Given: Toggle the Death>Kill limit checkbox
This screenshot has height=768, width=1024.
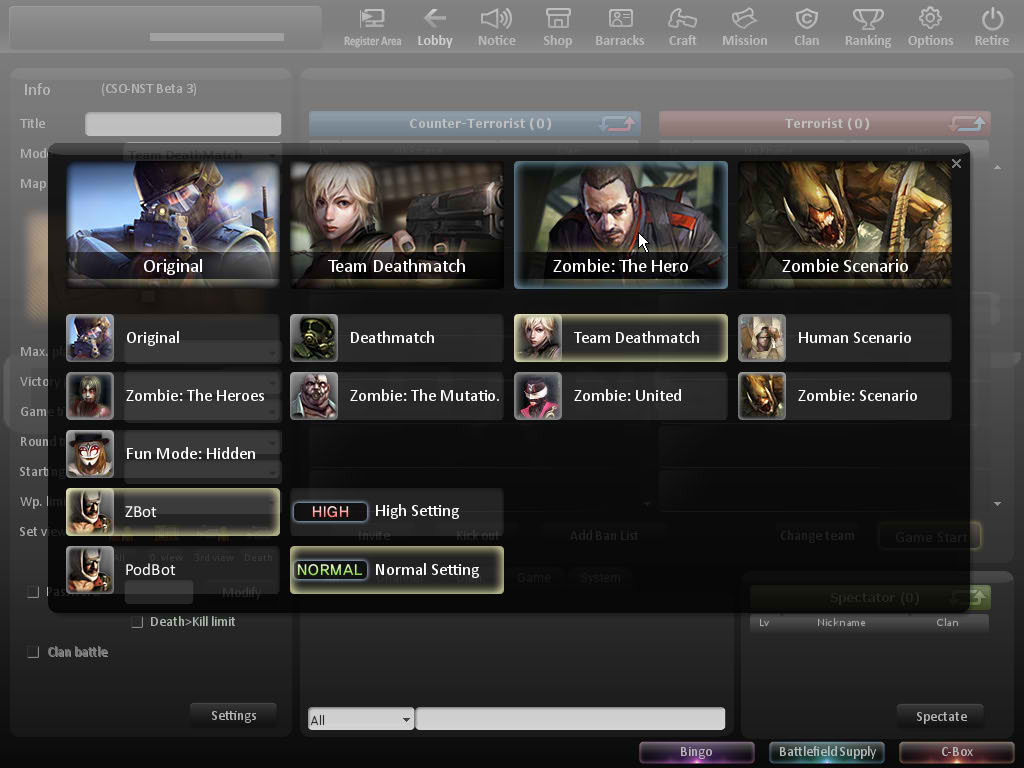Looking at the screenshot, I should [x=137, y=622].
